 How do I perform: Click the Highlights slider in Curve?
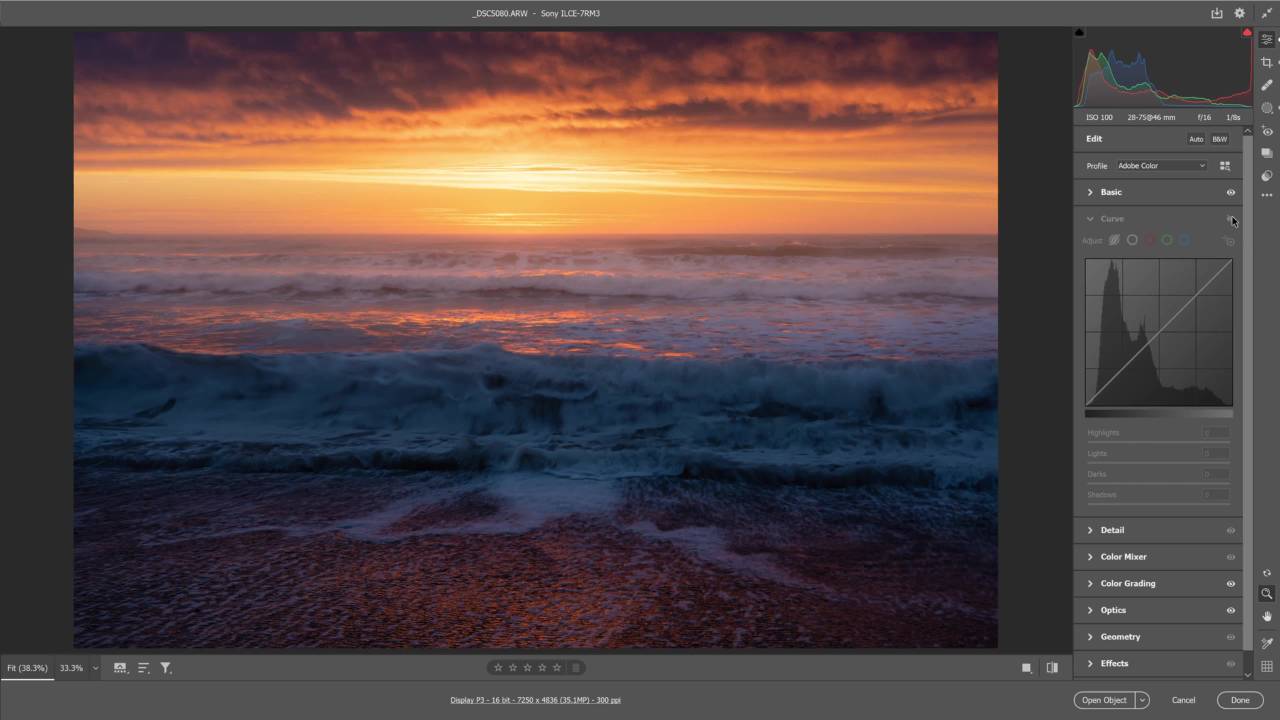(1158, 440)
